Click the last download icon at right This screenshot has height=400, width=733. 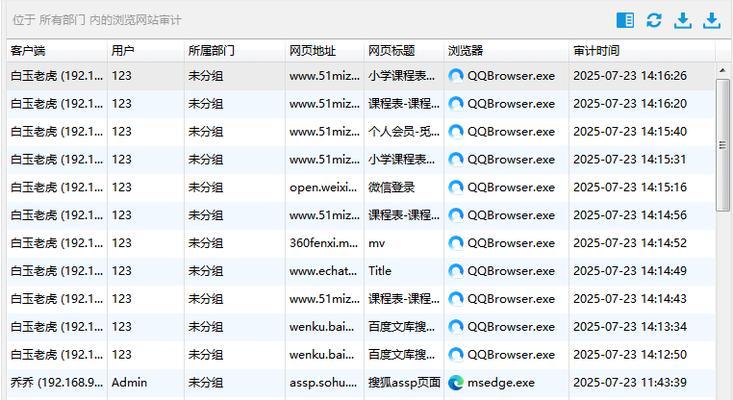click(x=711, y=20)
